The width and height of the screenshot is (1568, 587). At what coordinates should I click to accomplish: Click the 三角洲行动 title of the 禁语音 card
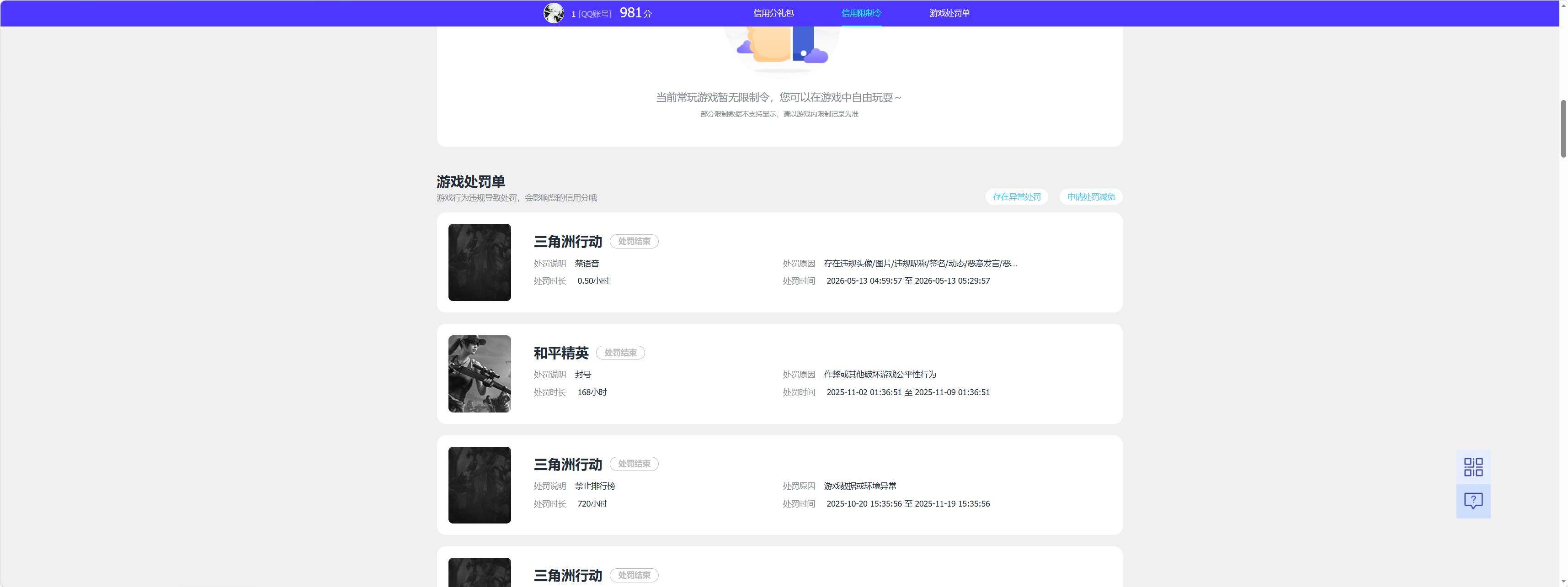568,242
